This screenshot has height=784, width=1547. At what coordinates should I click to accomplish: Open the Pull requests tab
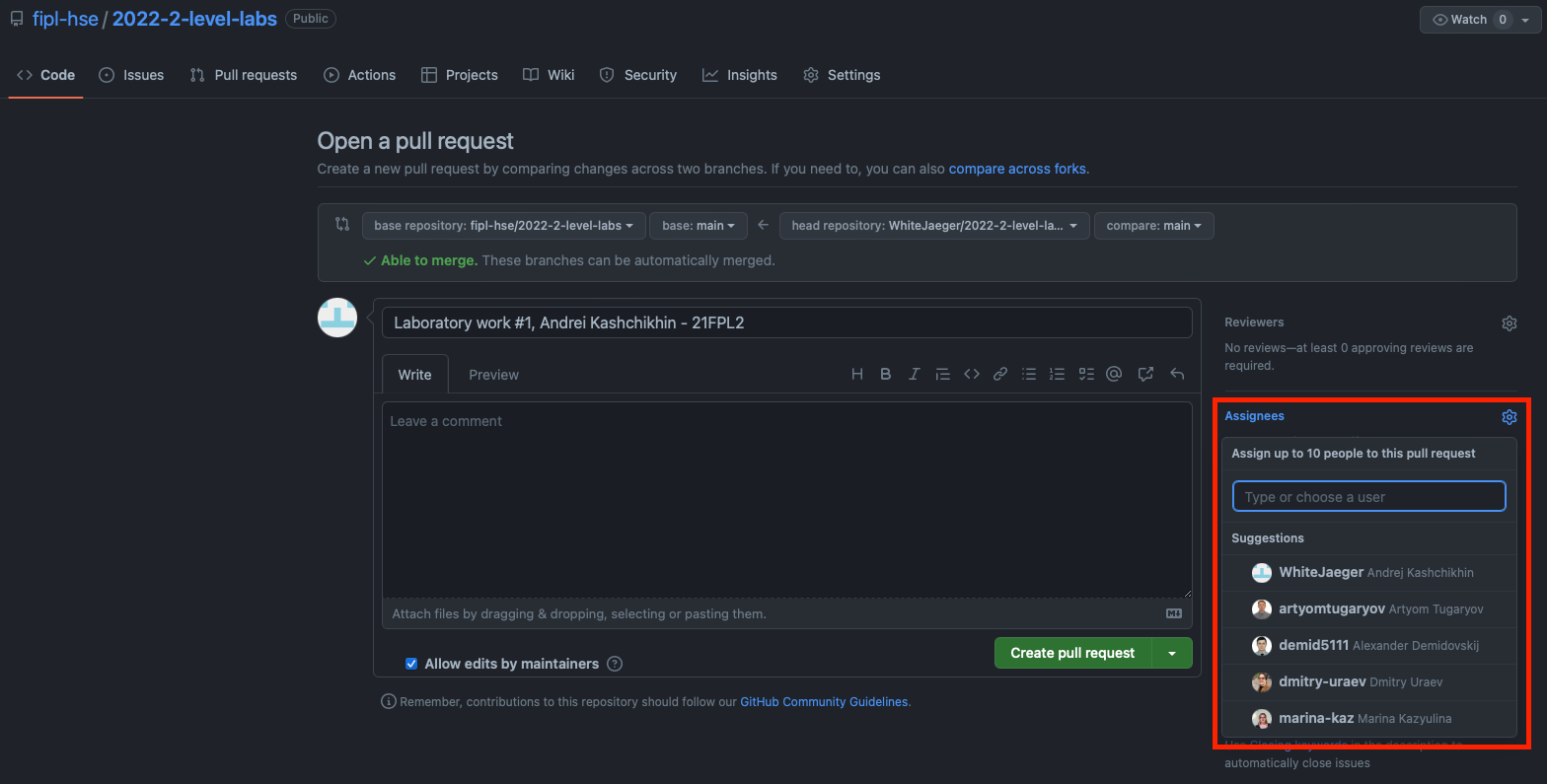[244, 75]
